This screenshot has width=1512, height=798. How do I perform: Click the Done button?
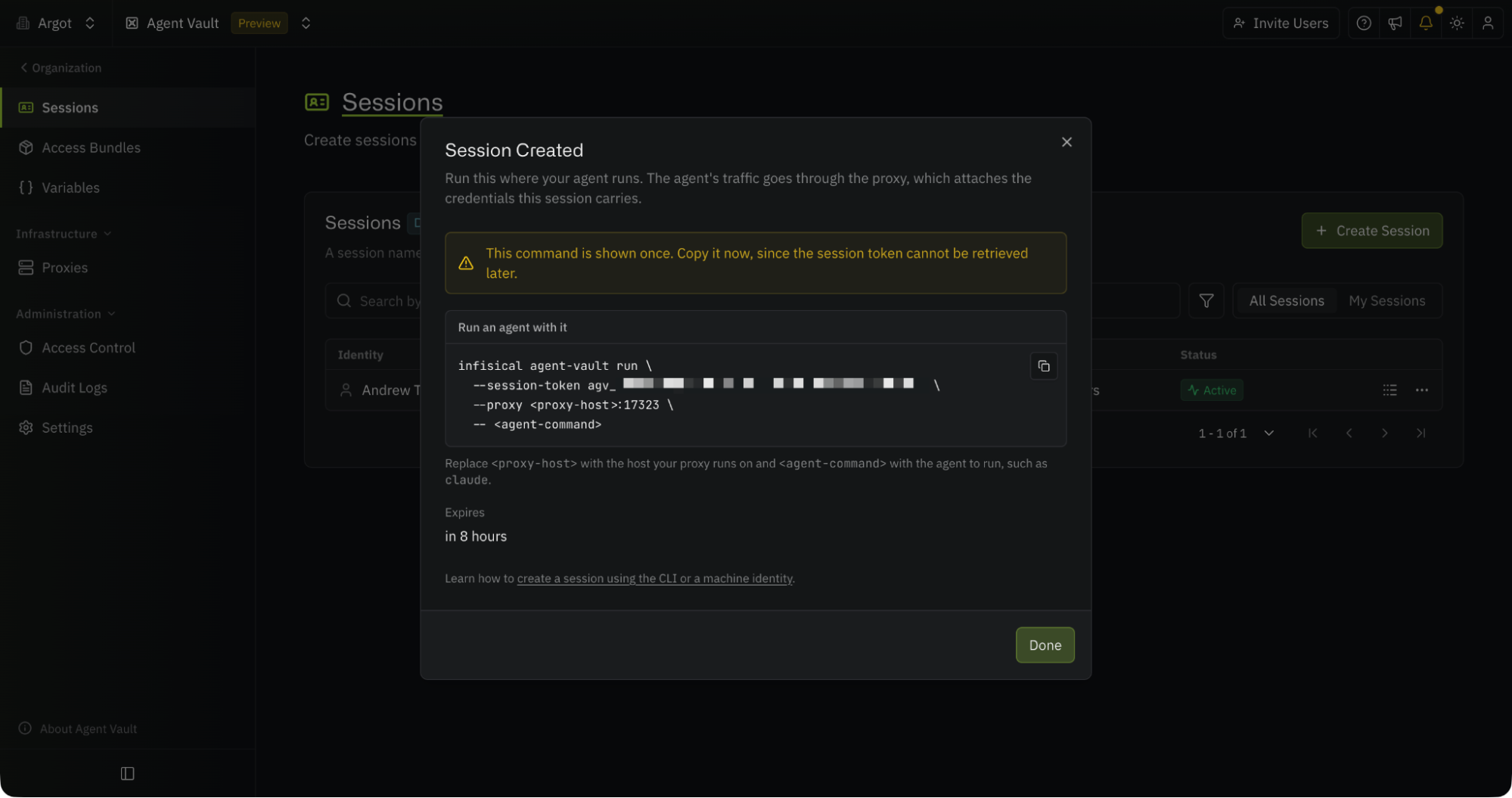(x=1045, y=645)
